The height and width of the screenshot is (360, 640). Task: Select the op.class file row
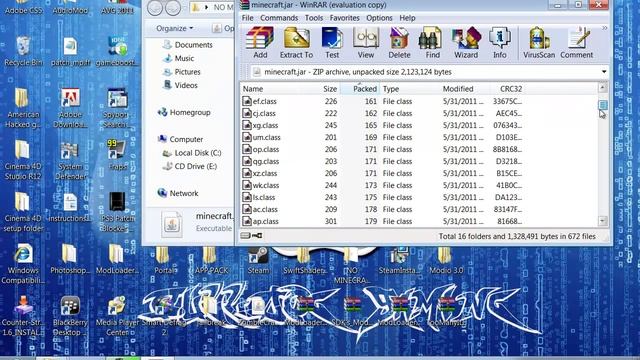click(x=382, y=149)
